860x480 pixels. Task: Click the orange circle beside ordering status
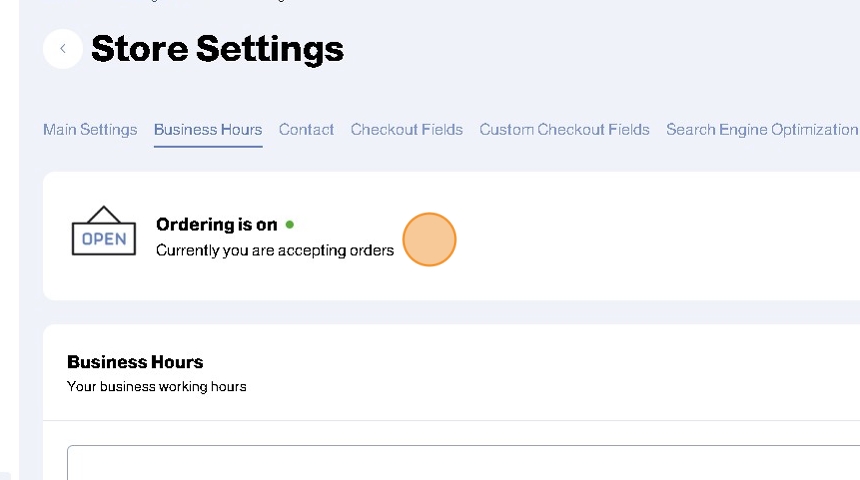point(429,240)
